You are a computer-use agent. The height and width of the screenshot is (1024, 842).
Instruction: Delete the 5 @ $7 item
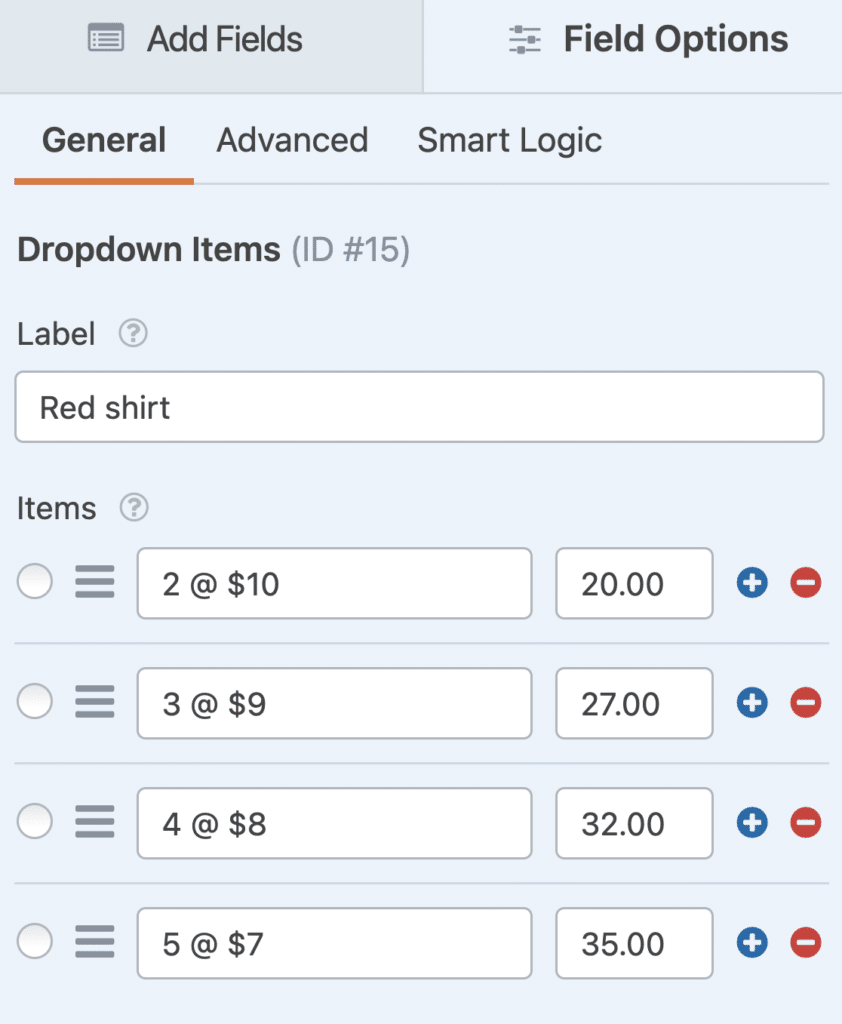[x=806, y=942]
